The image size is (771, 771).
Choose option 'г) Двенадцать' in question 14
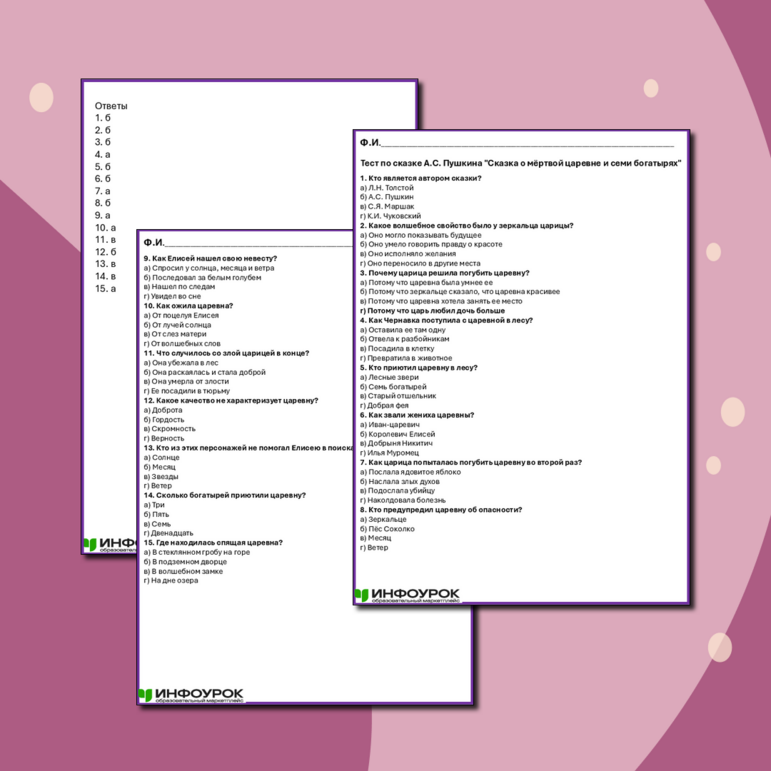[x=168, y=533]
